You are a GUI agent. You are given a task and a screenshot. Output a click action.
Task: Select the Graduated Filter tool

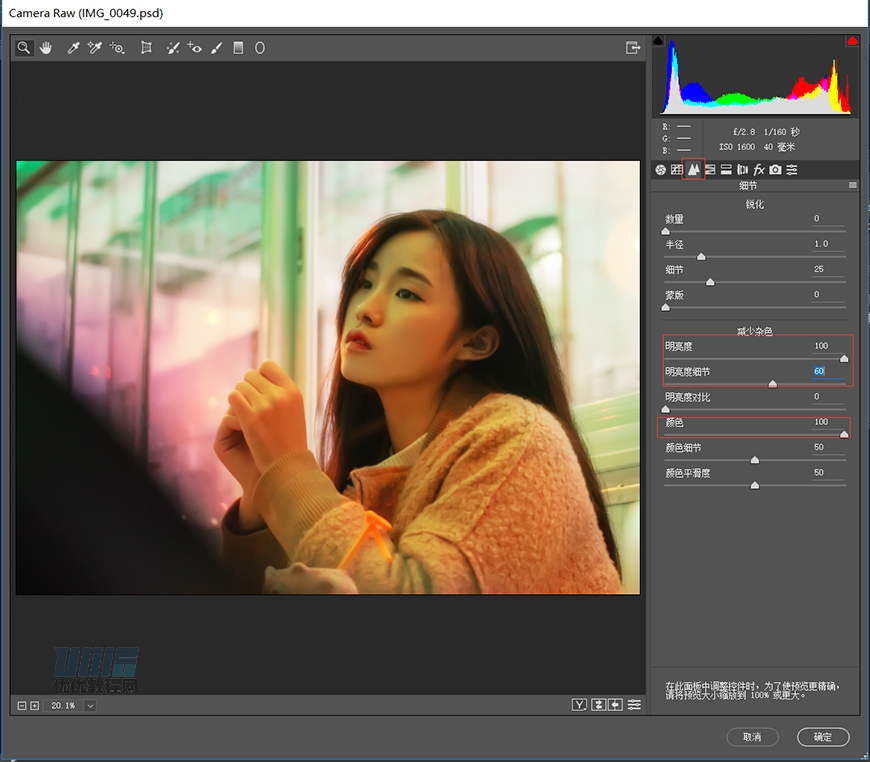tap(238, 47)
